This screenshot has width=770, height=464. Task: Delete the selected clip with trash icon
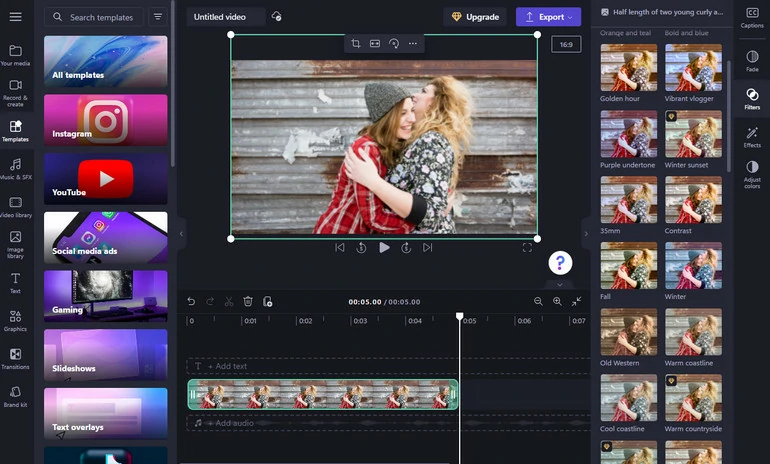[248, 301]
